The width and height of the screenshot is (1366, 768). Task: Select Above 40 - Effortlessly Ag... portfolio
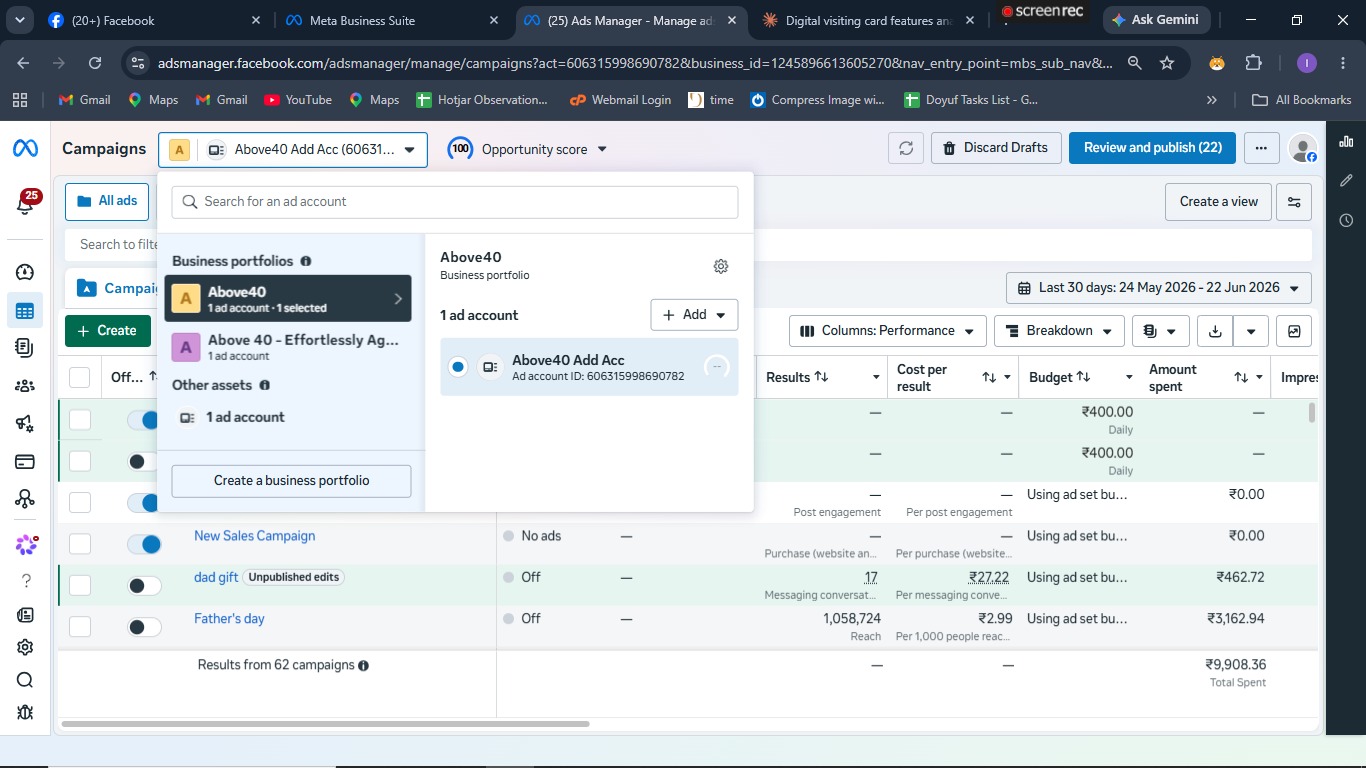[288, 347]
